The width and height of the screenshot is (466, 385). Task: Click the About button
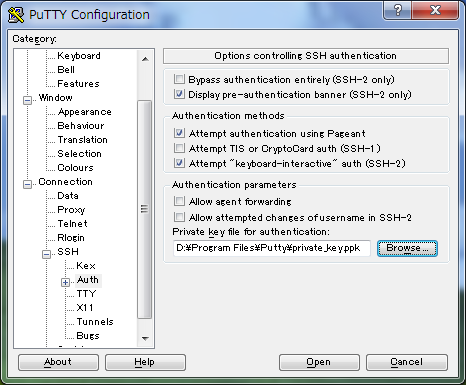pos(58,362)
